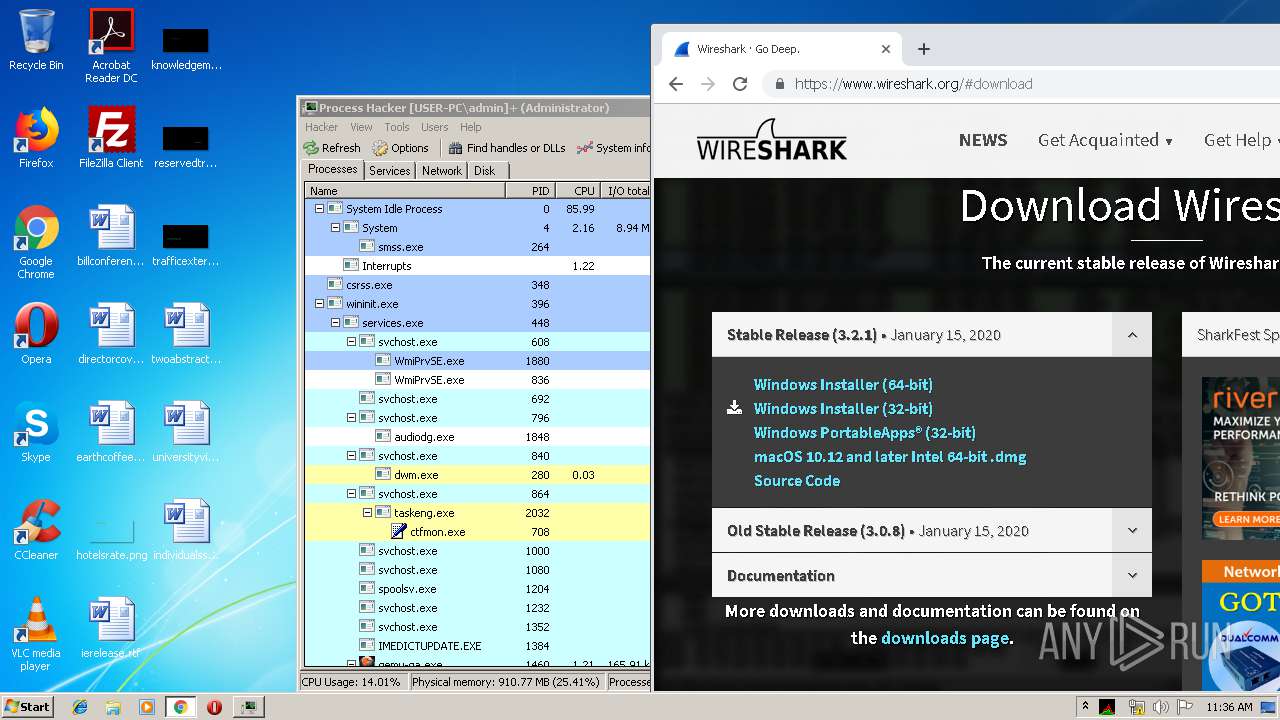1280x720 pixels.
Task: Open the Opera desktop shortcut
Action: [36, 335]
